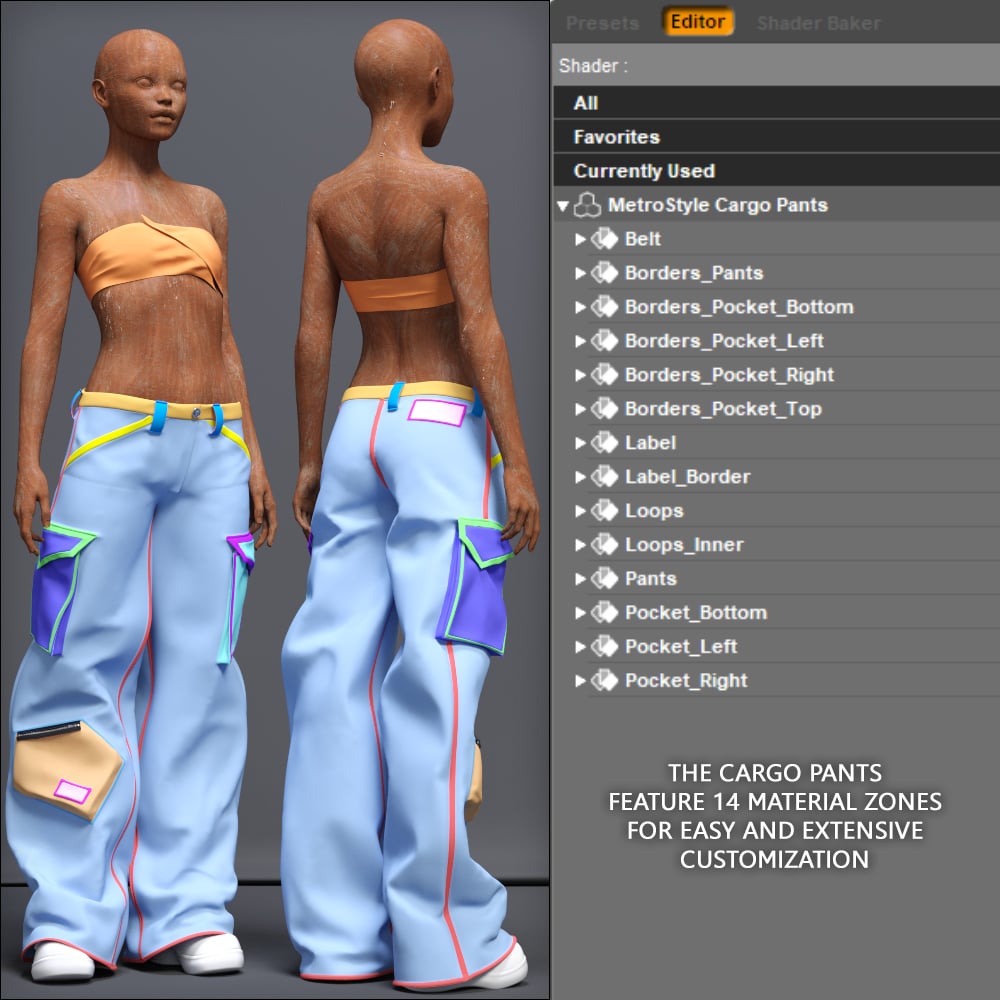Click the Label_Border surface icon
This screenshot has height=1000, width=1000.
pyautogui.click(x=605, y=477)
